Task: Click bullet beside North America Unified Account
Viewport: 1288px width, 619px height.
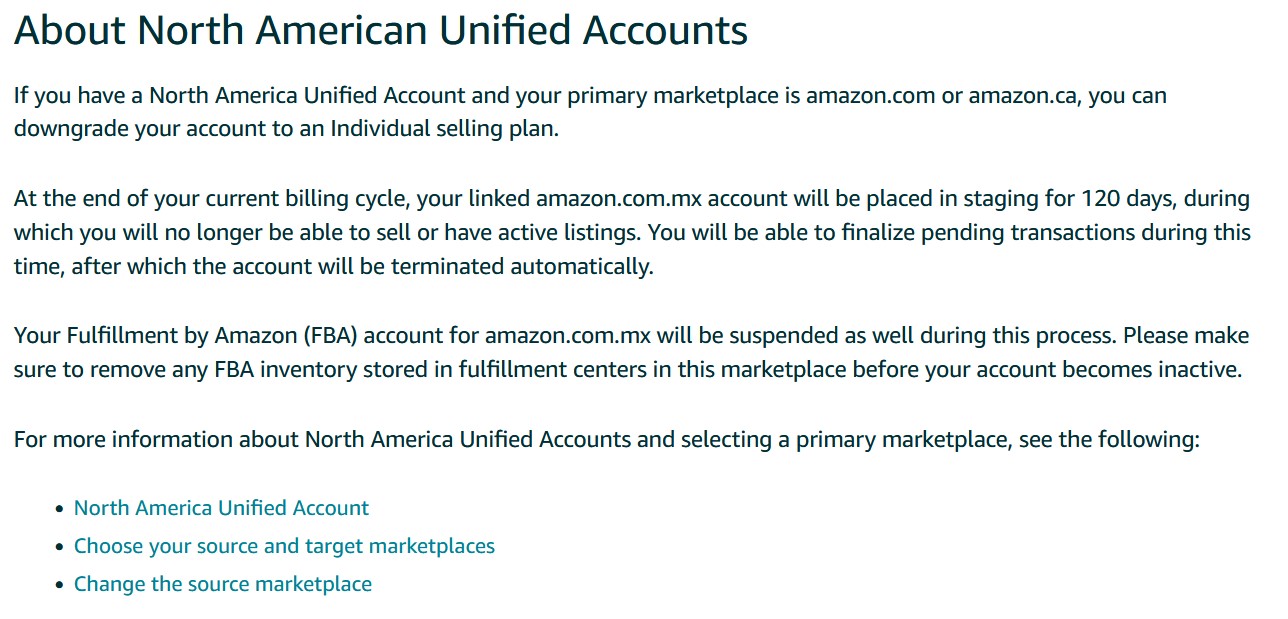Action: [59, 509]
